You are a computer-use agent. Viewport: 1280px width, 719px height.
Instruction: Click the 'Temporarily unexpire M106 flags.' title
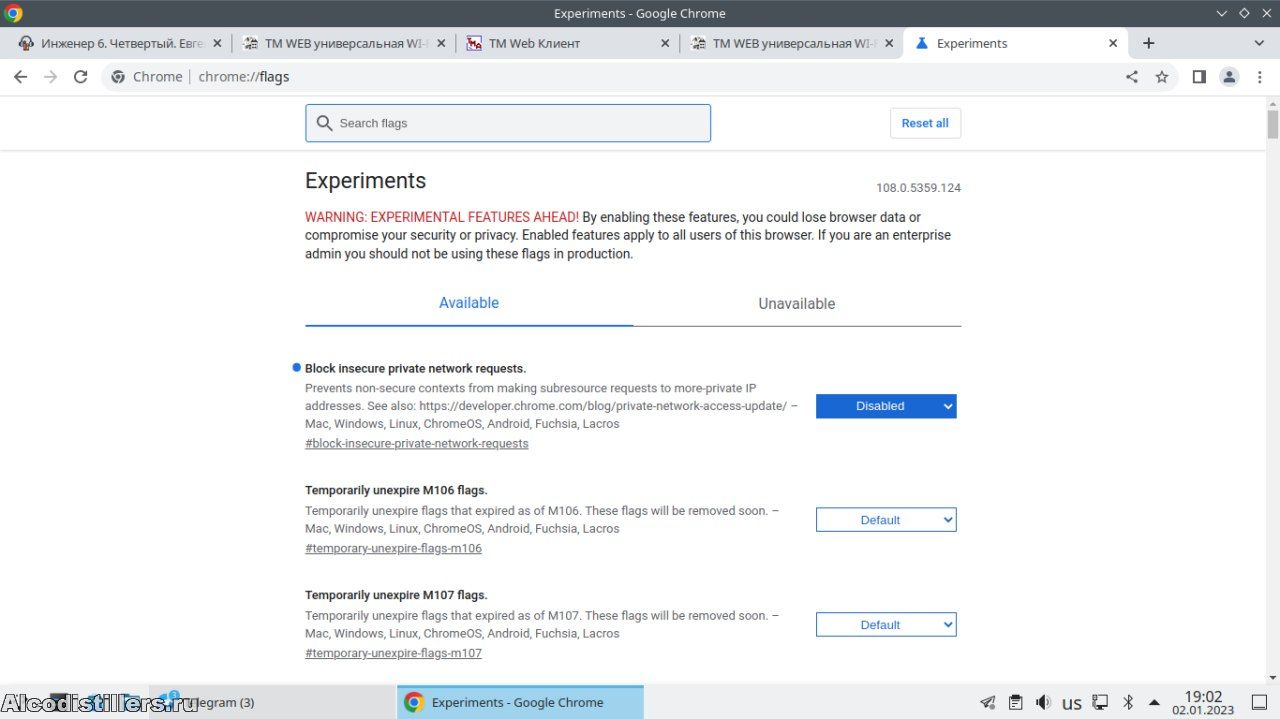[396, 490]
